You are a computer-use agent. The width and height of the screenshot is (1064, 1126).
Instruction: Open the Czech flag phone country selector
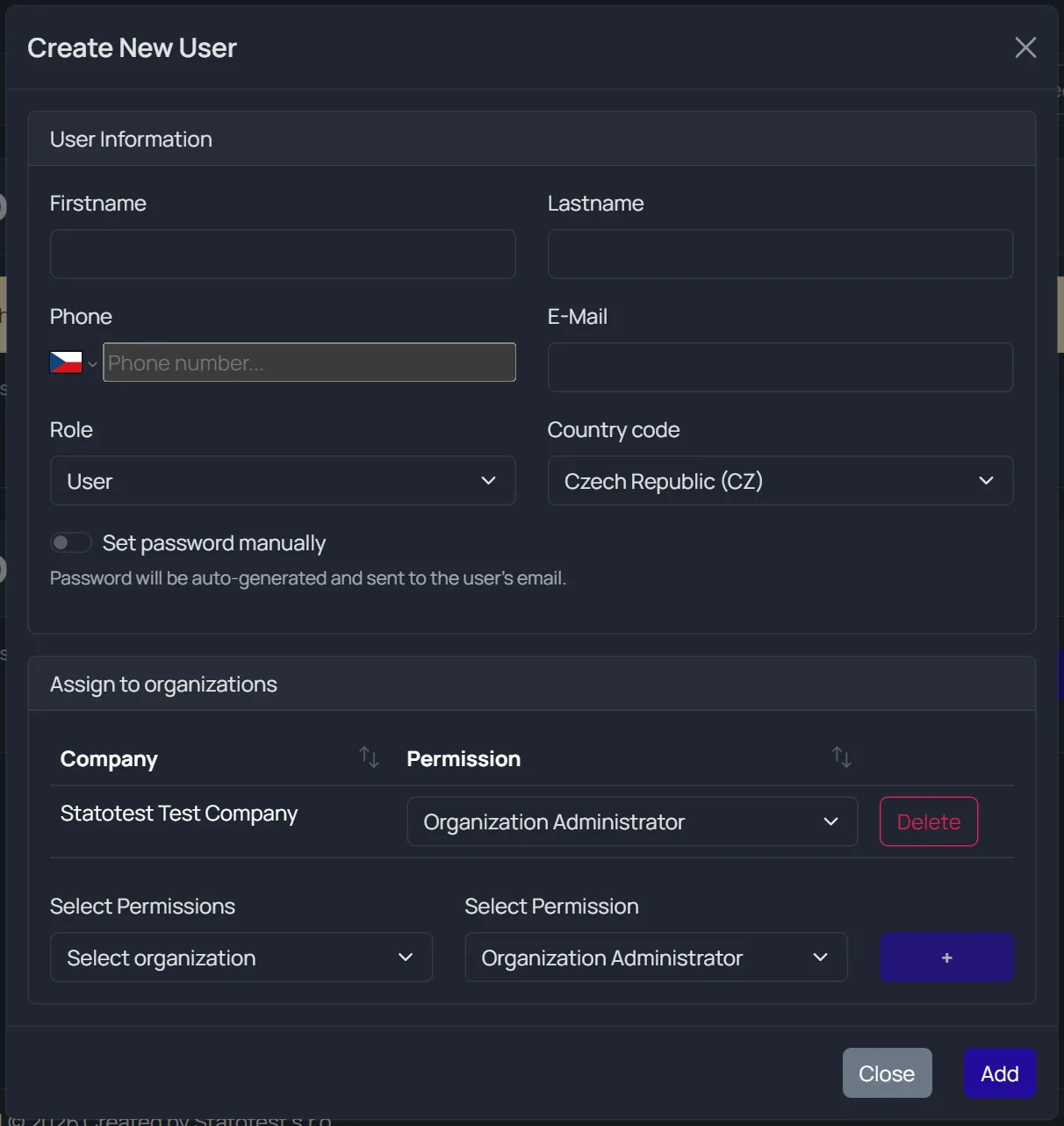point(73,362)
